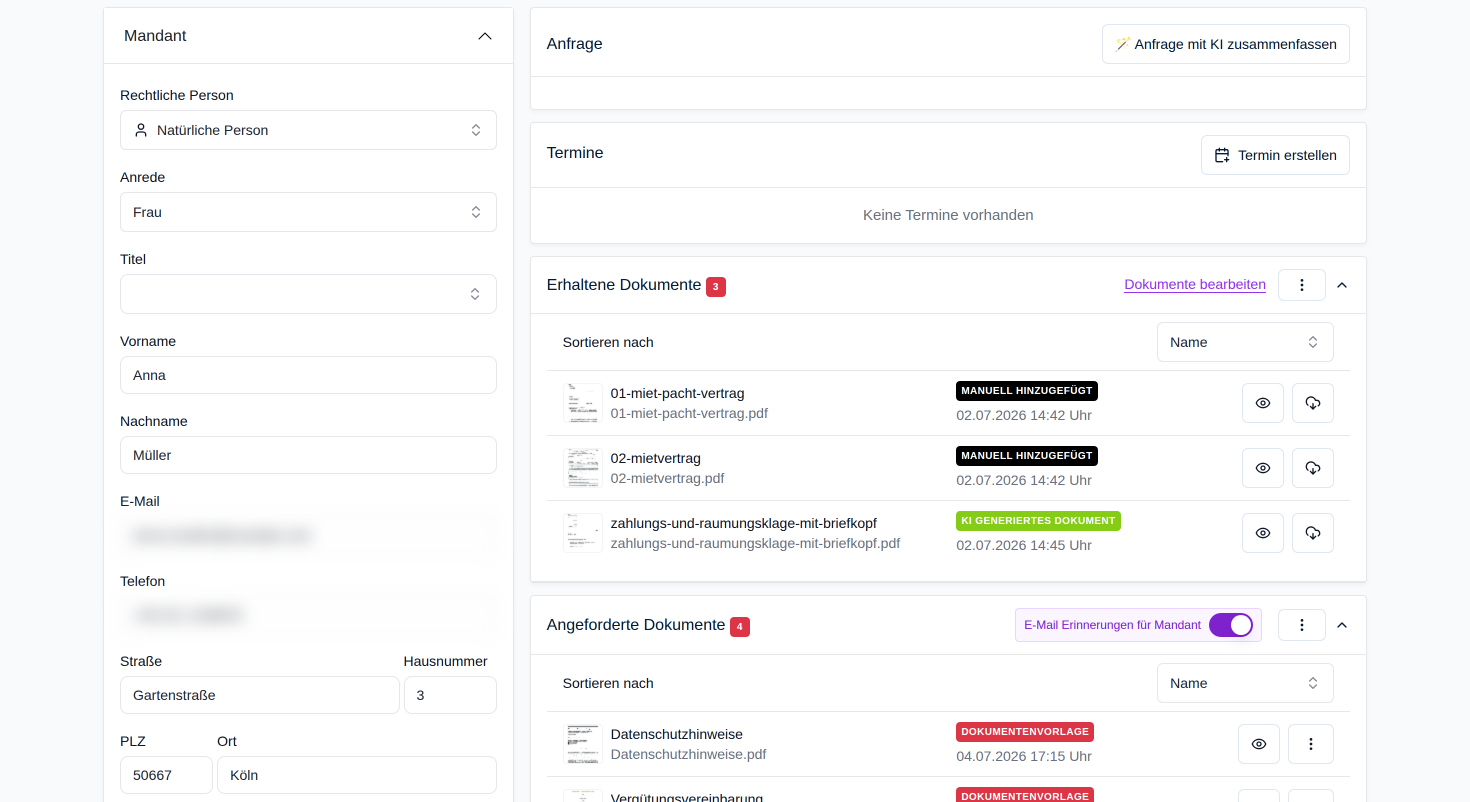Open three-dot menu for Datenschutzhinweise row
1470x802 pixels.
[x=1311, y=744]
